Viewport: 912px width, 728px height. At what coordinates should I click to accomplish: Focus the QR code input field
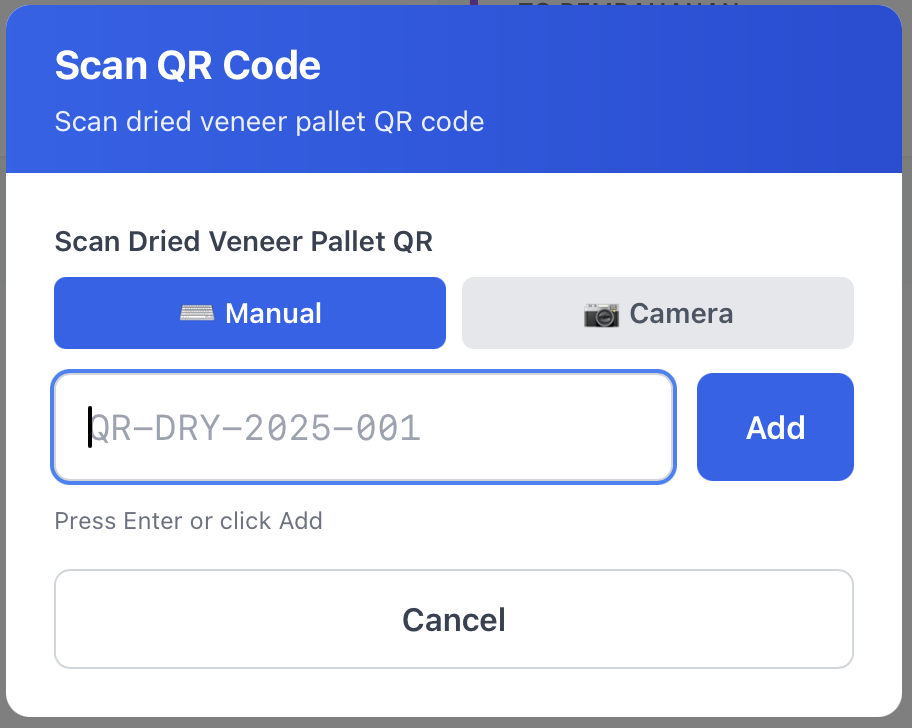tap(363, 428)
